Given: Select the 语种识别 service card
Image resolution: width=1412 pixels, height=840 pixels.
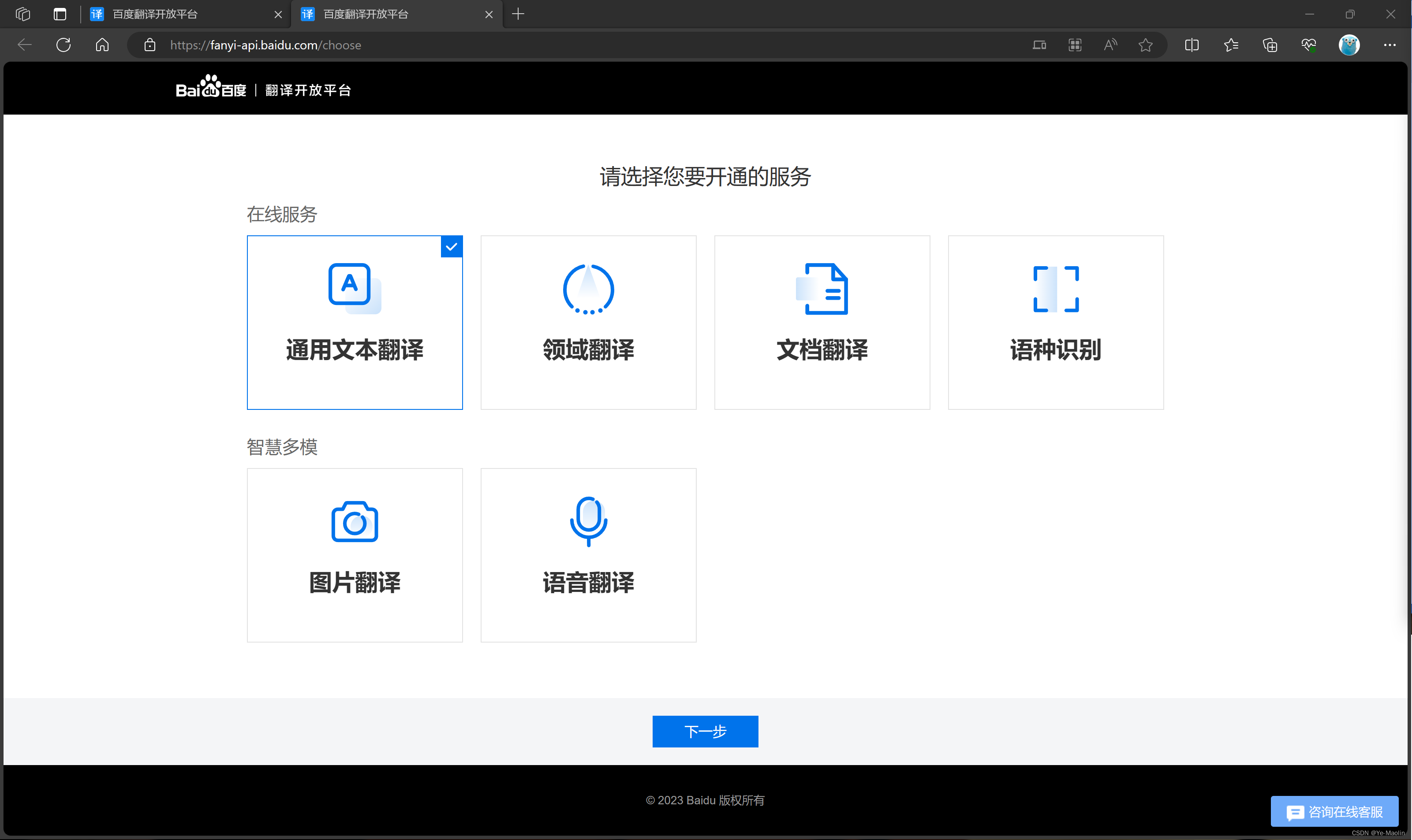Looking at the screenshot, I should 1056,322.
